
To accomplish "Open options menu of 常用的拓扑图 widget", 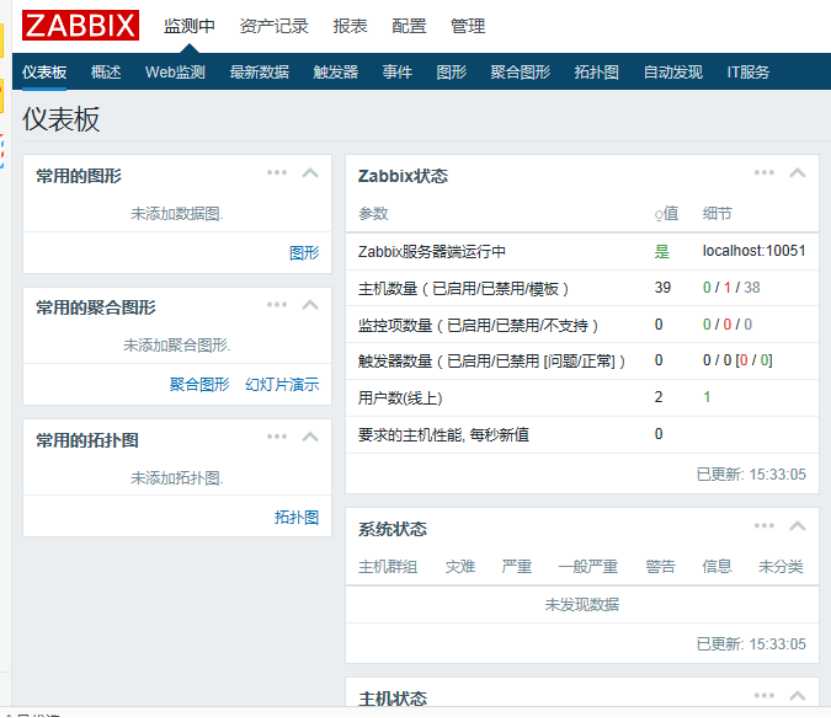I will coord(277,437).
